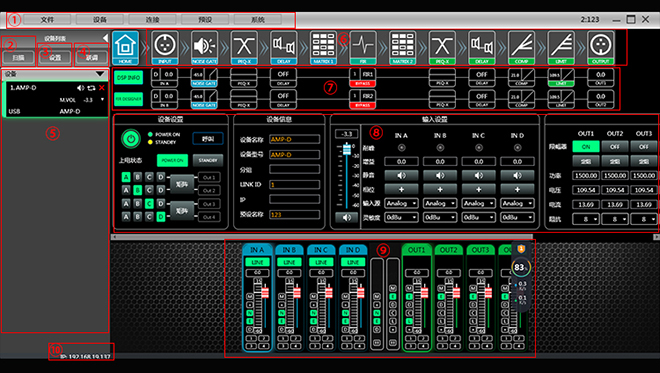Image resolution: width=660 pixels, height=373 pixels.
Task: Open channel one NOISE GATE block
Action: 204,77
